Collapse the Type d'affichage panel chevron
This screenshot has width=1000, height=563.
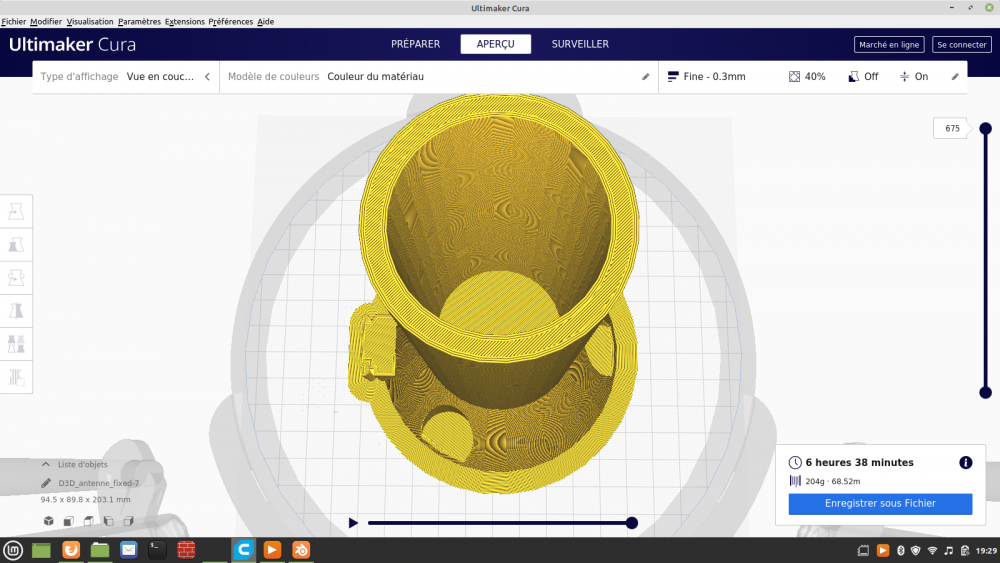[x=207, y=77]
